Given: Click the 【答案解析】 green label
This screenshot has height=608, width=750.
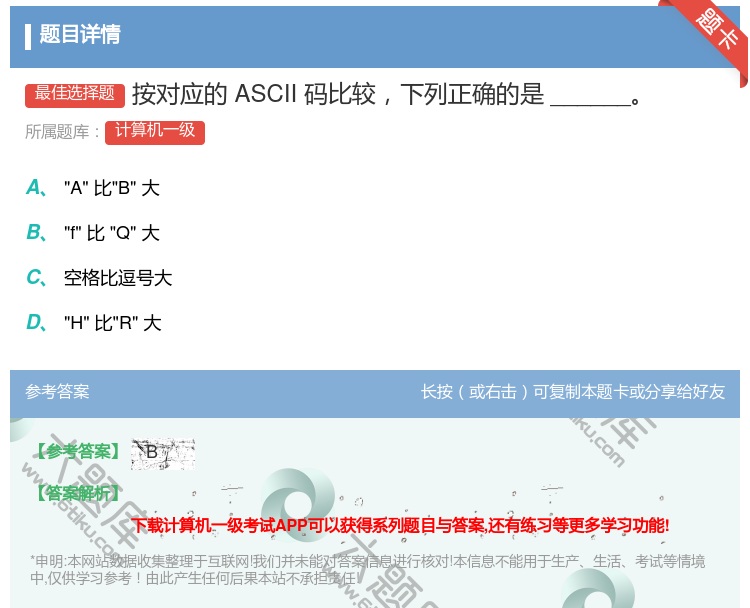Looking at the screenshot, I should tap(78, 493).
